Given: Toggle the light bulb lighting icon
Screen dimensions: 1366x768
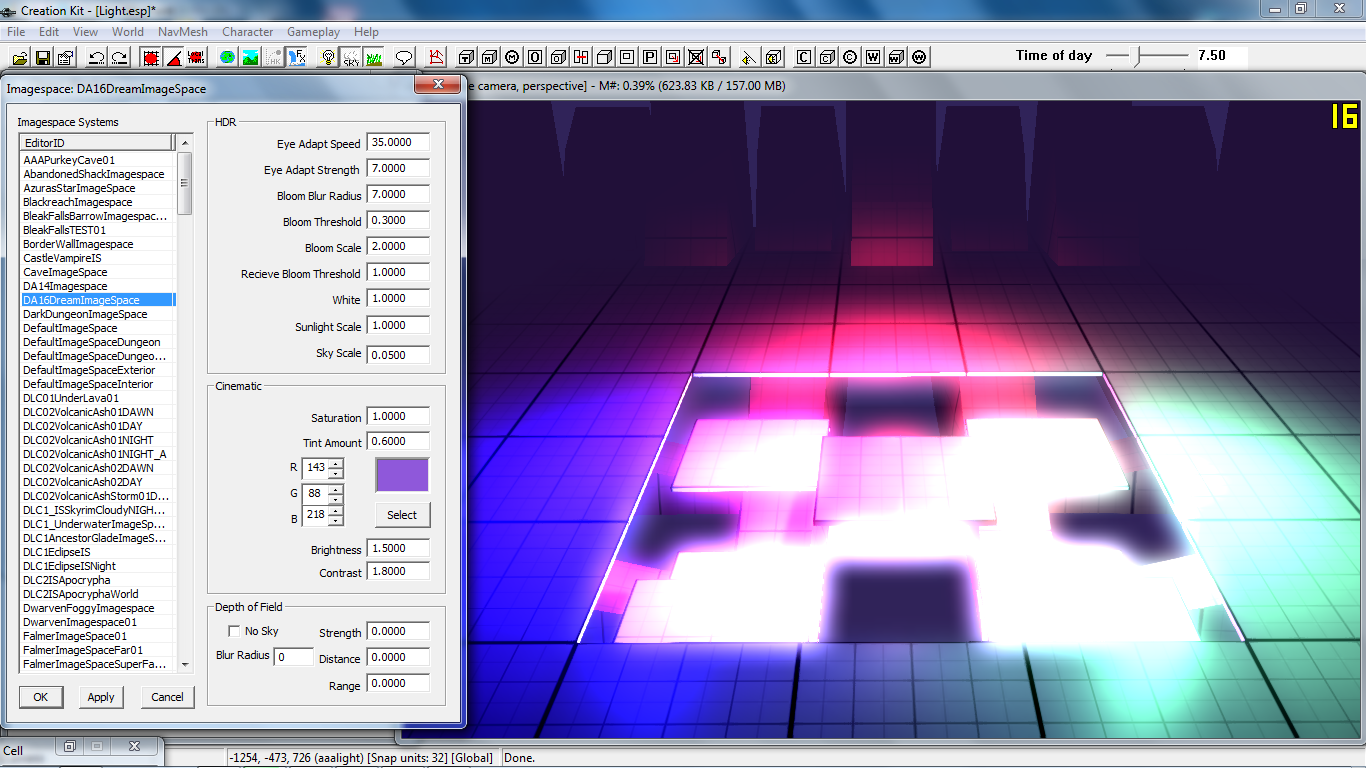Looking at the screenshot, I should (327, 57).
